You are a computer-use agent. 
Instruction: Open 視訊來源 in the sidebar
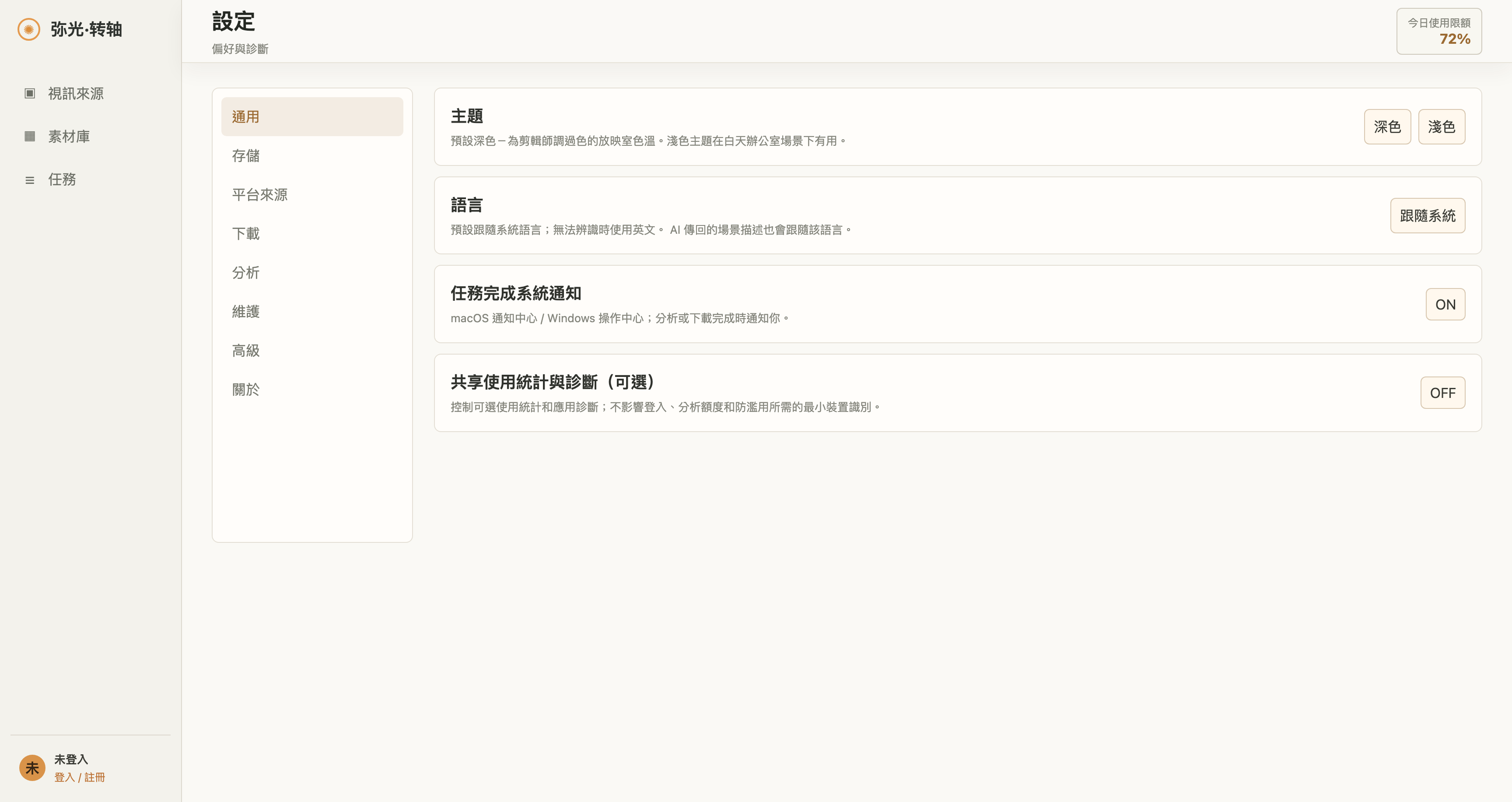point(91,93)
